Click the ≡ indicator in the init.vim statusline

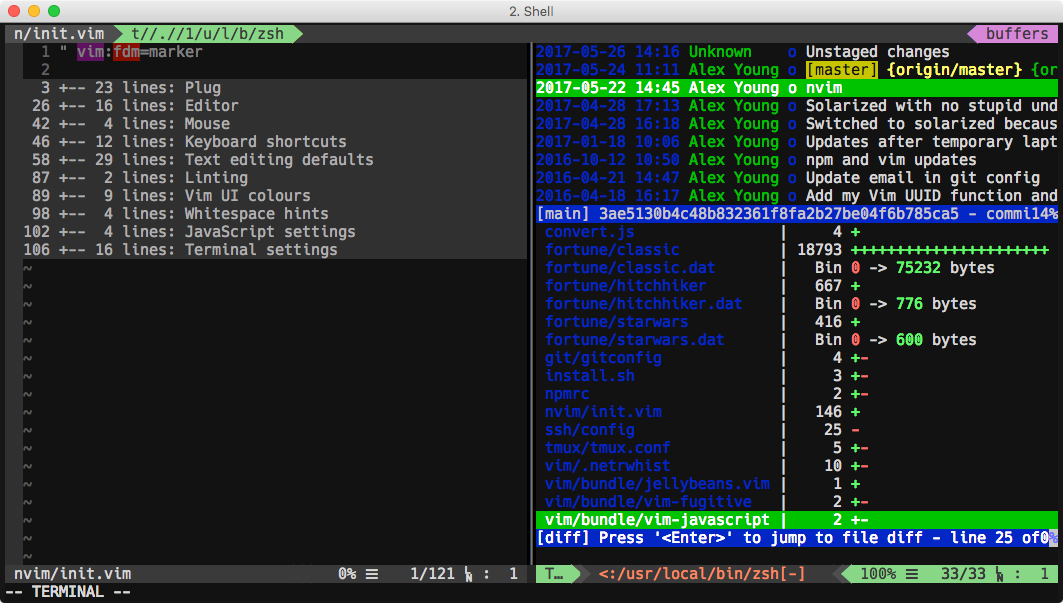[371, 573]
